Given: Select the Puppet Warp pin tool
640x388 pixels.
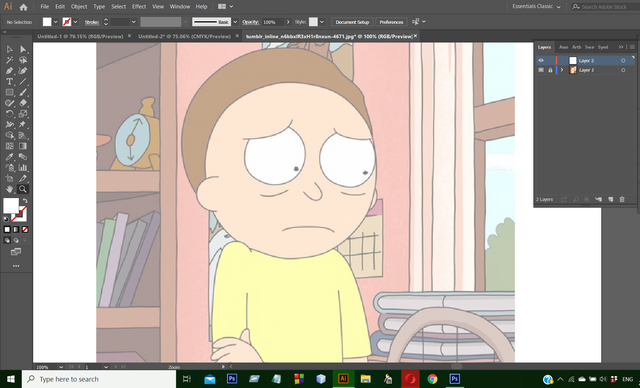Looking at the screenshot, I should 23,124.
